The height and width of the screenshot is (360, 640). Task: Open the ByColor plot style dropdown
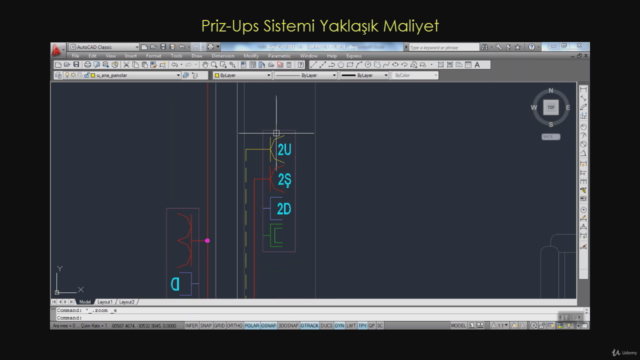[x=415, y=76]
